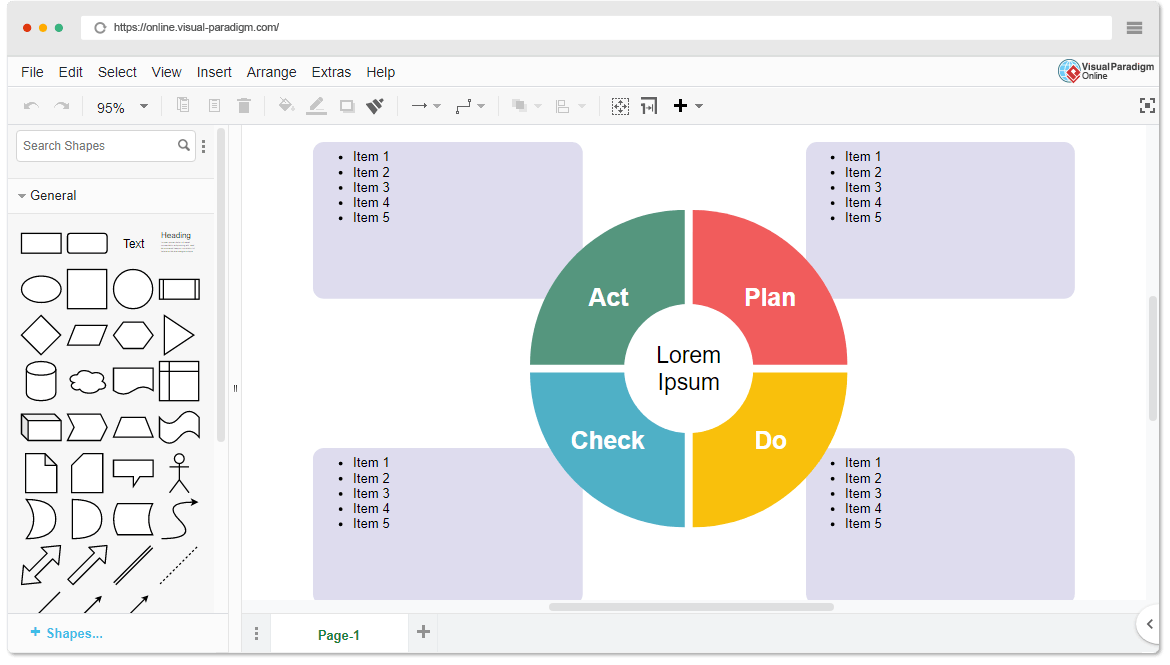Click the fullscreen icon at toolbar right
The image size is (1170, 665).
[1147, 106]
